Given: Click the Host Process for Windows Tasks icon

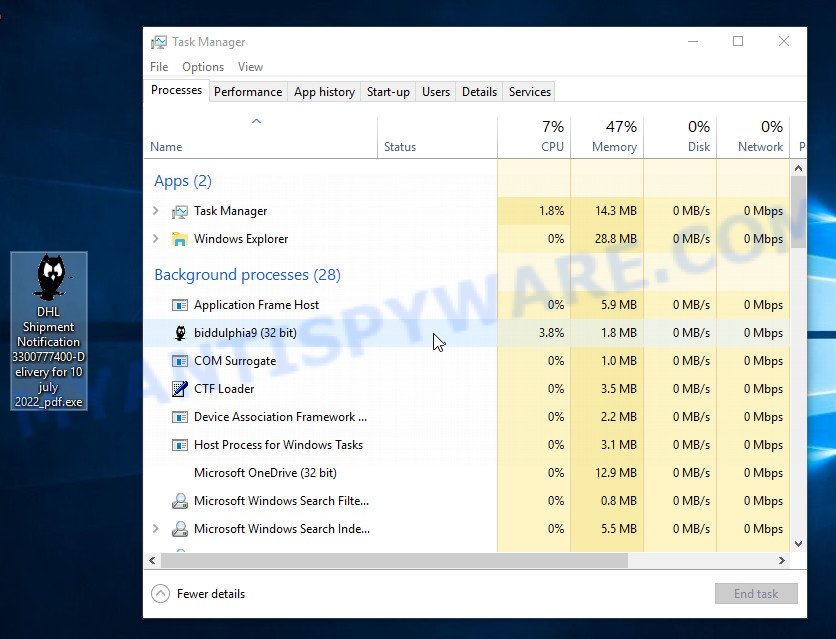Looking at the screenshot, I should click(180, 445).
